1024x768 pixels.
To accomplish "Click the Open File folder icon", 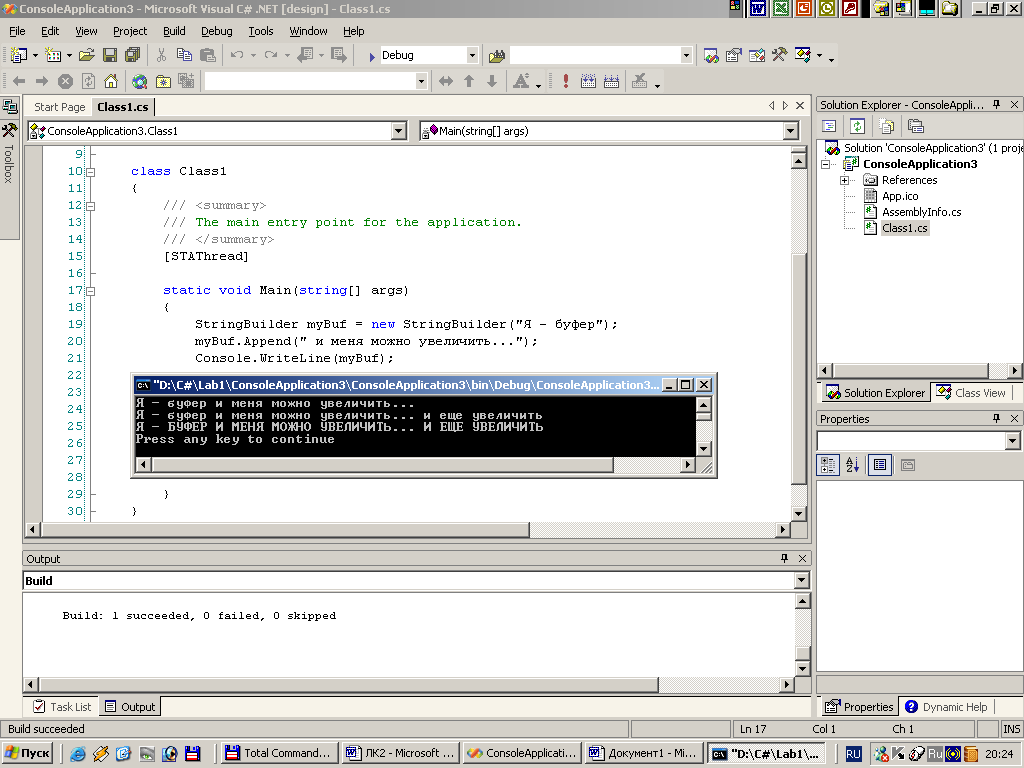I will [x=87, y=56].
